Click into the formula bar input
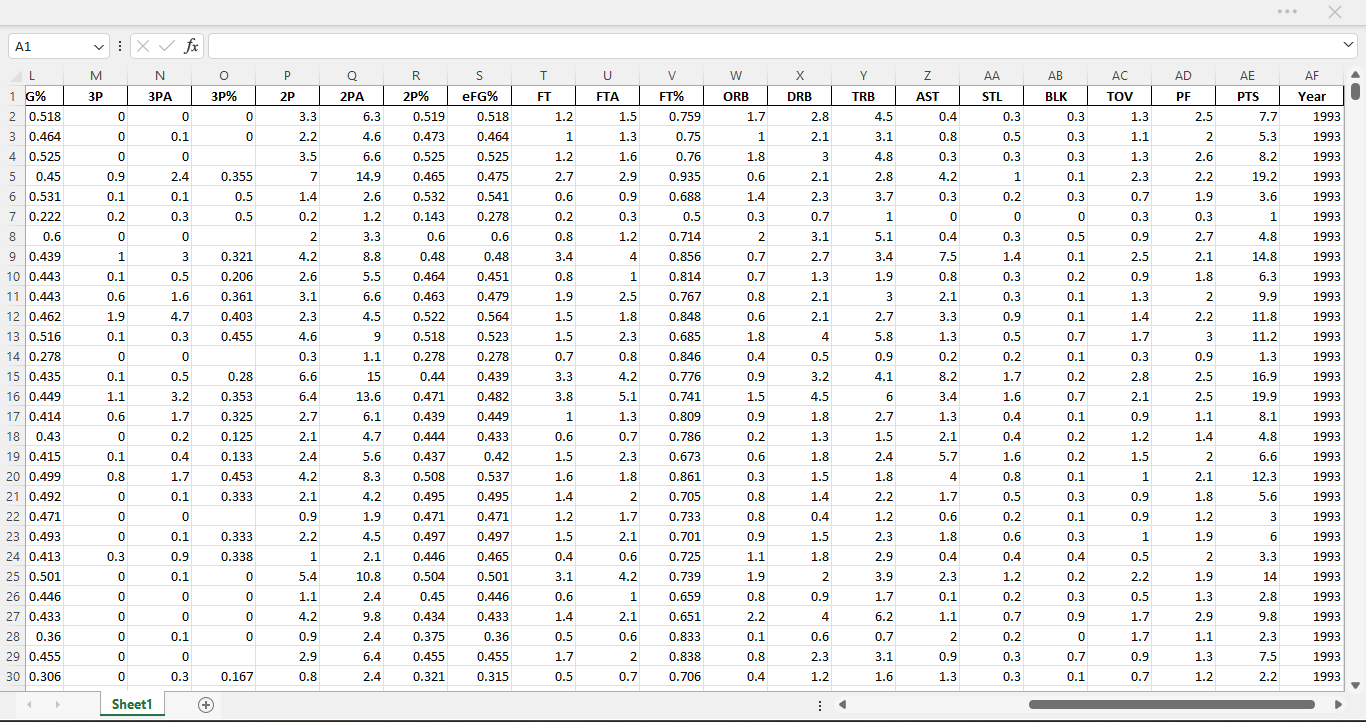Screen dimensions: 1366x722 [774, 46]
